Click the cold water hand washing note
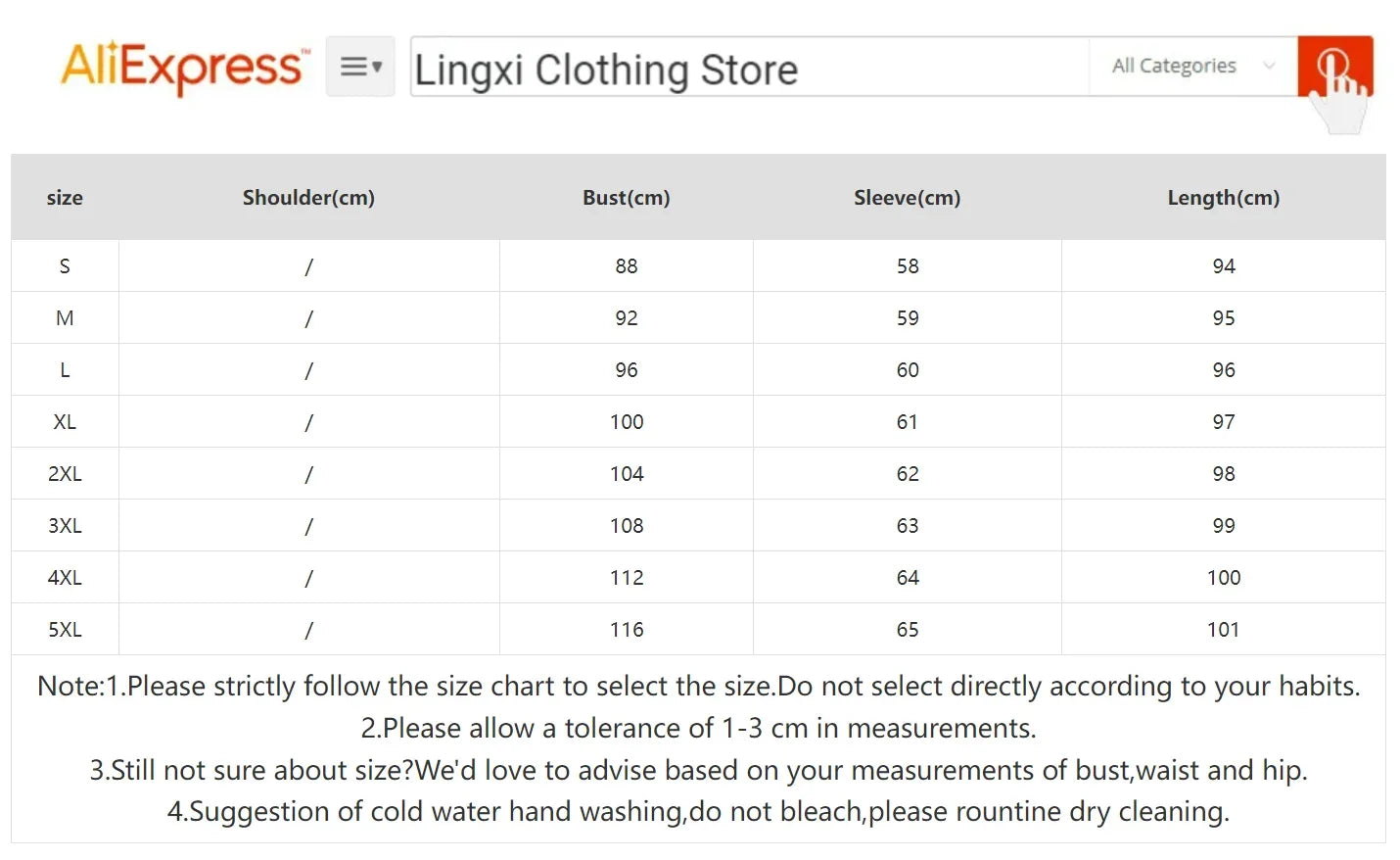The height and width of the screenshot is (860, 1400). coord(698,812)
